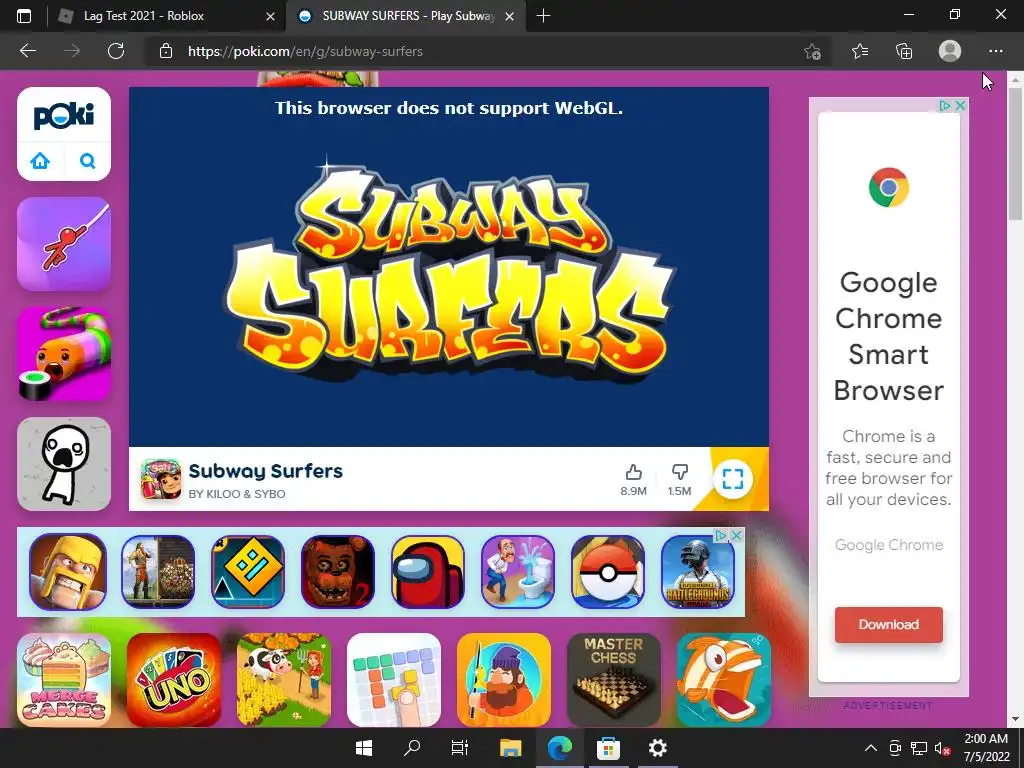Open the muted volume tray icon
Screen dimensions: 1024x768
coord(942,748)
